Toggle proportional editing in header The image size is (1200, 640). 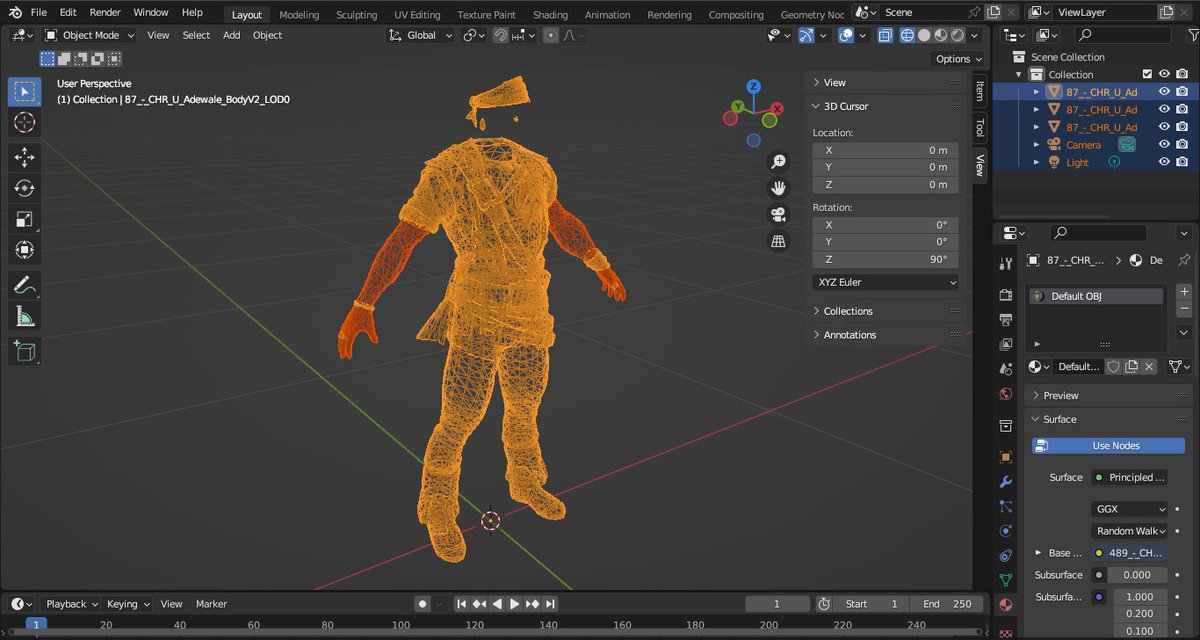click(x=550, y=35)
